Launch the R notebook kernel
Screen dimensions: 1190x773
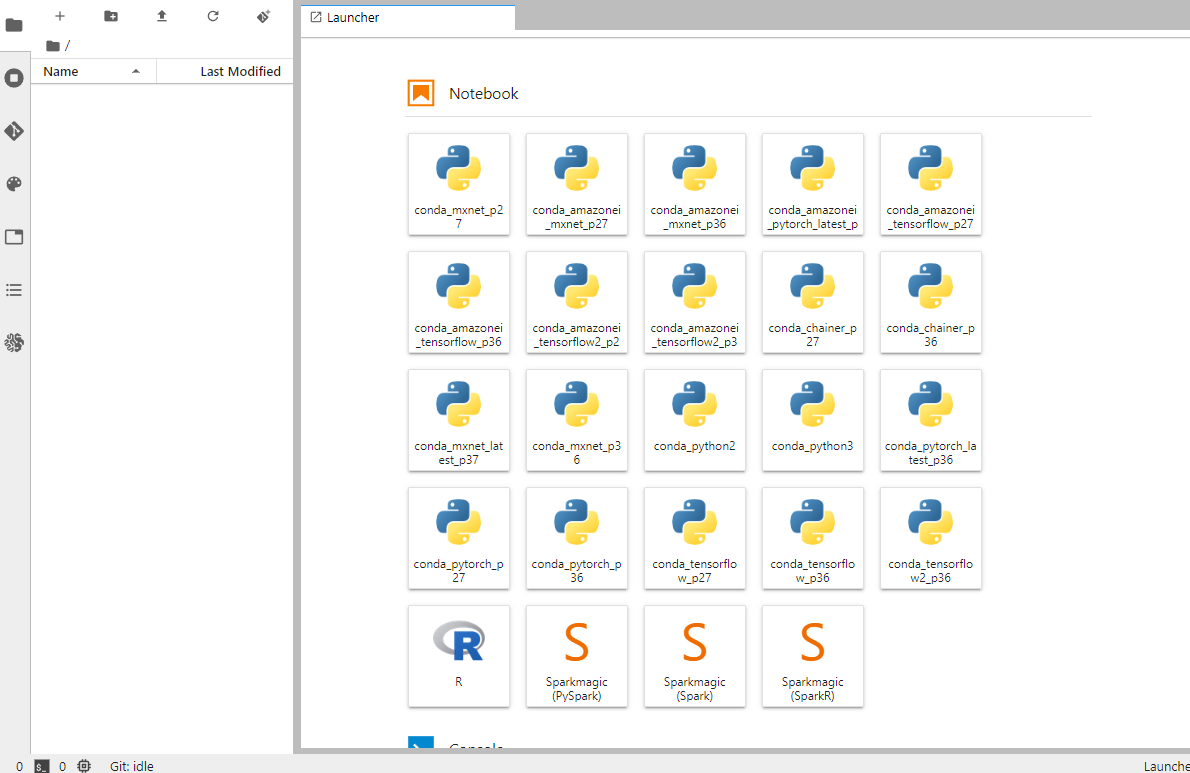458,656
